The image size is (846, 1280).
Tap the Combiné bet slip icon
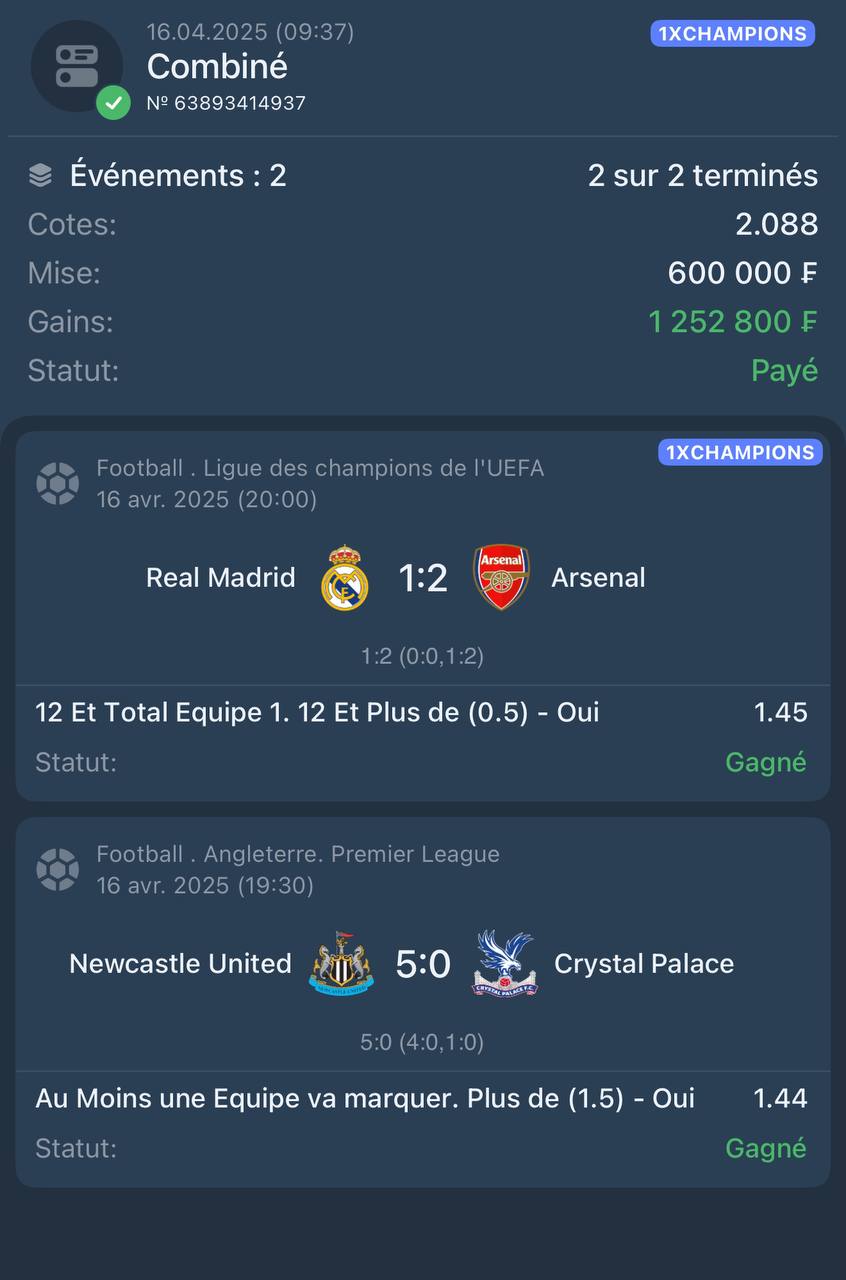pyautogui.click(x=77, y=65)
